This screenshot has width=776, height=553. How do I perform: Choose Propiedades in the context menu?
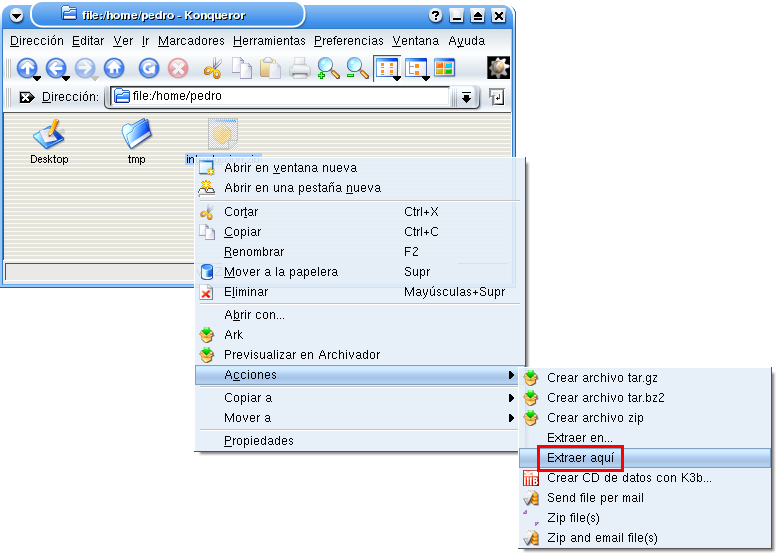click(259, 441)
